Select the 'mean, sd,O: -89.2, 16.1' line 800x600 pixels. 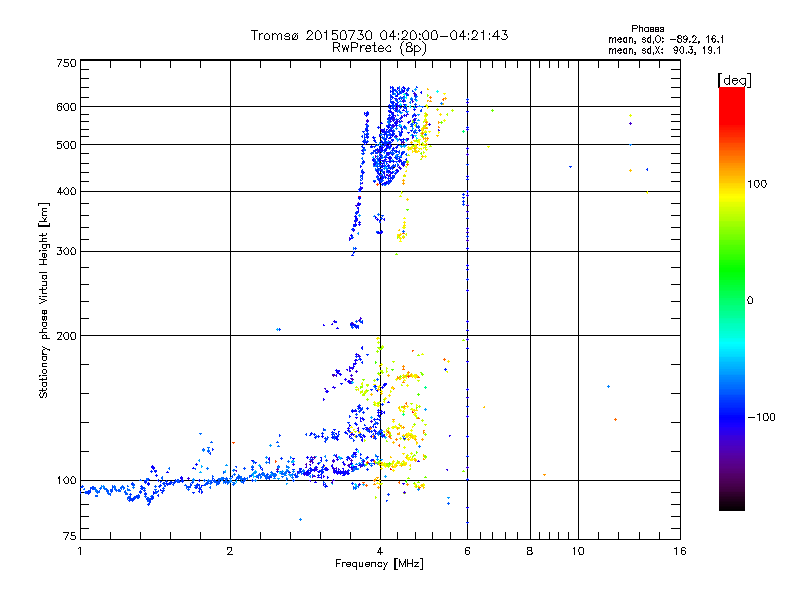(x=666, y=39)
